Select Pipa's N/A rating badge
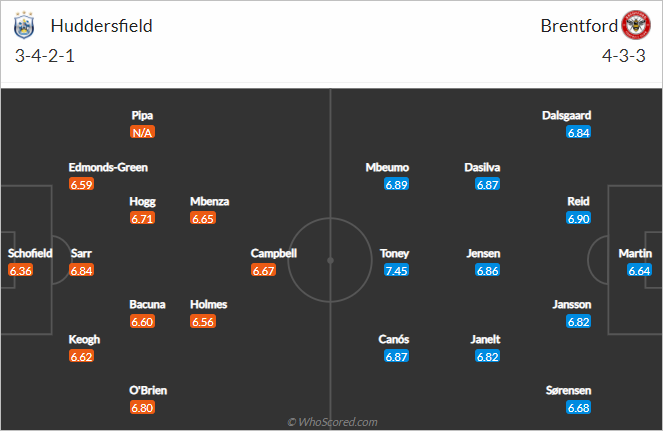The width and height of the screenshot is (663, 431). (x=142, y=132)
